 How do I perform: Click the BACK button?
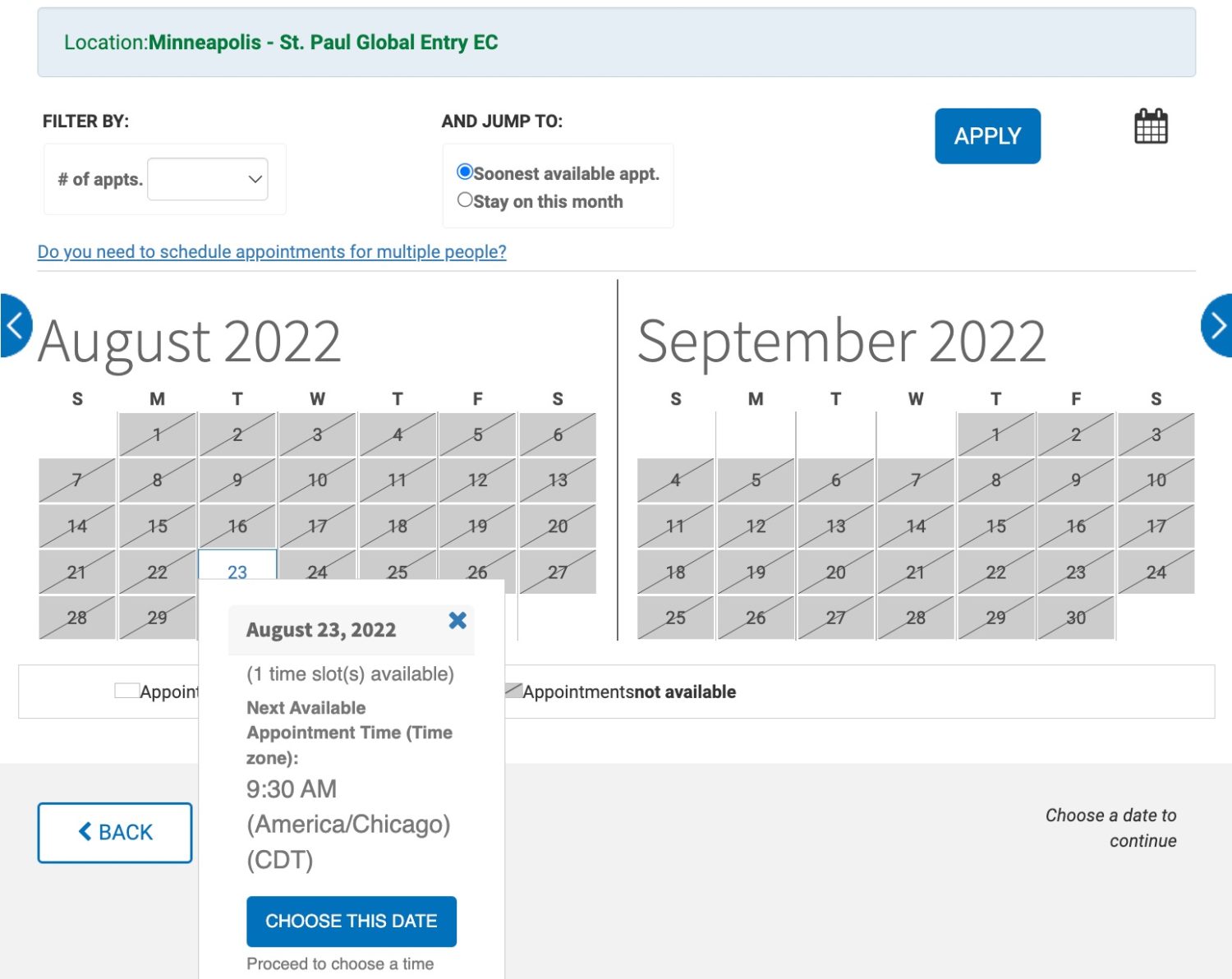pos(115,832)
